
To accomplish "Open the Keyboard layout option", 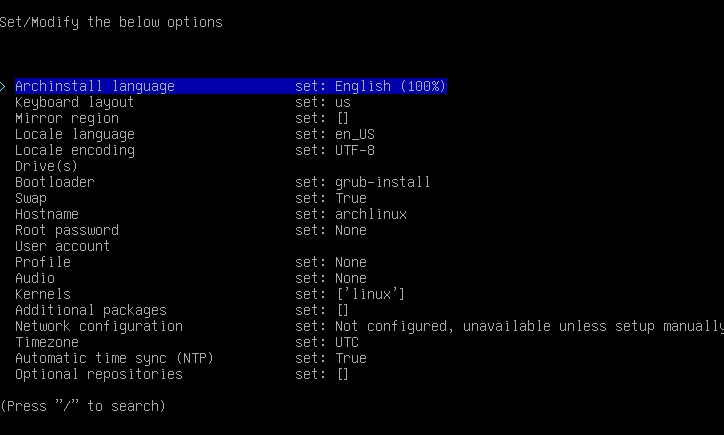I will pyautogui.click(x=75, y=102).
